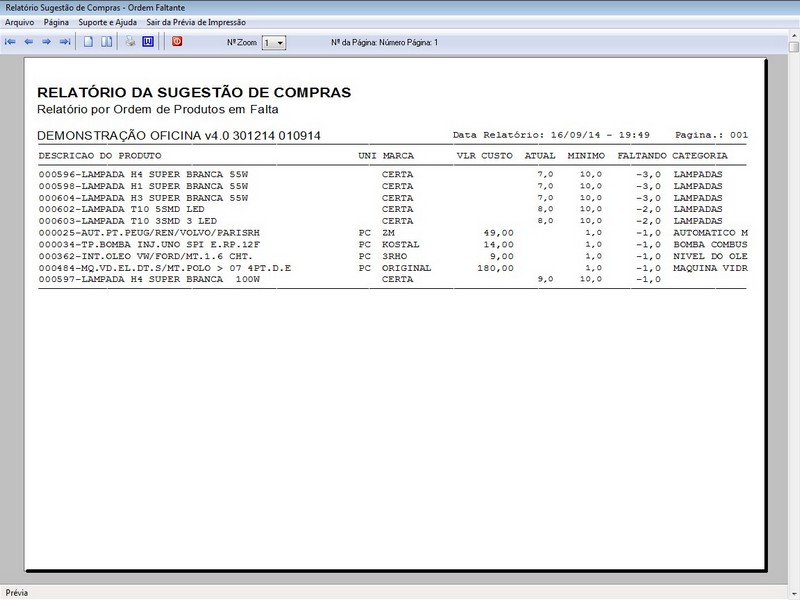The width and height of the screenshot is (800, 600).
Task: Jump to the last page arrow icon
Action: point(65,42)
